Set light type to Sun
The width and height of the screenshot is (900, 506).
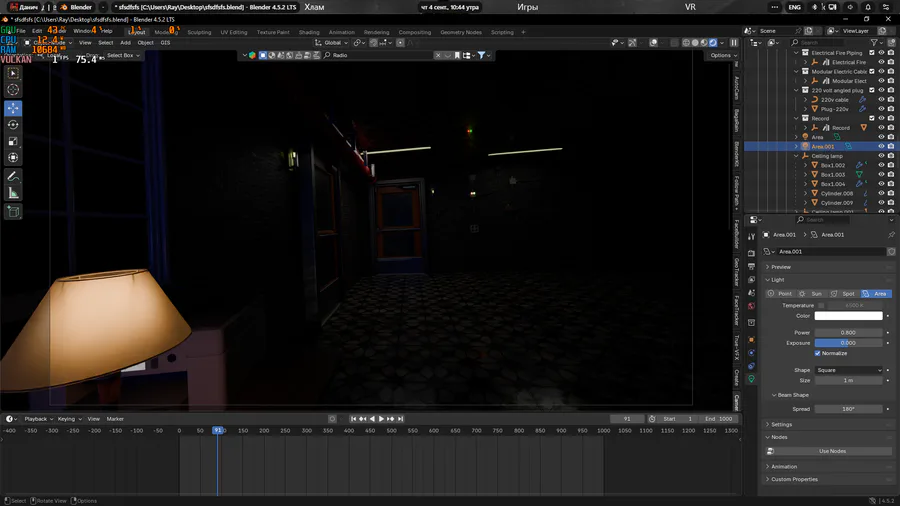[812, 294]
